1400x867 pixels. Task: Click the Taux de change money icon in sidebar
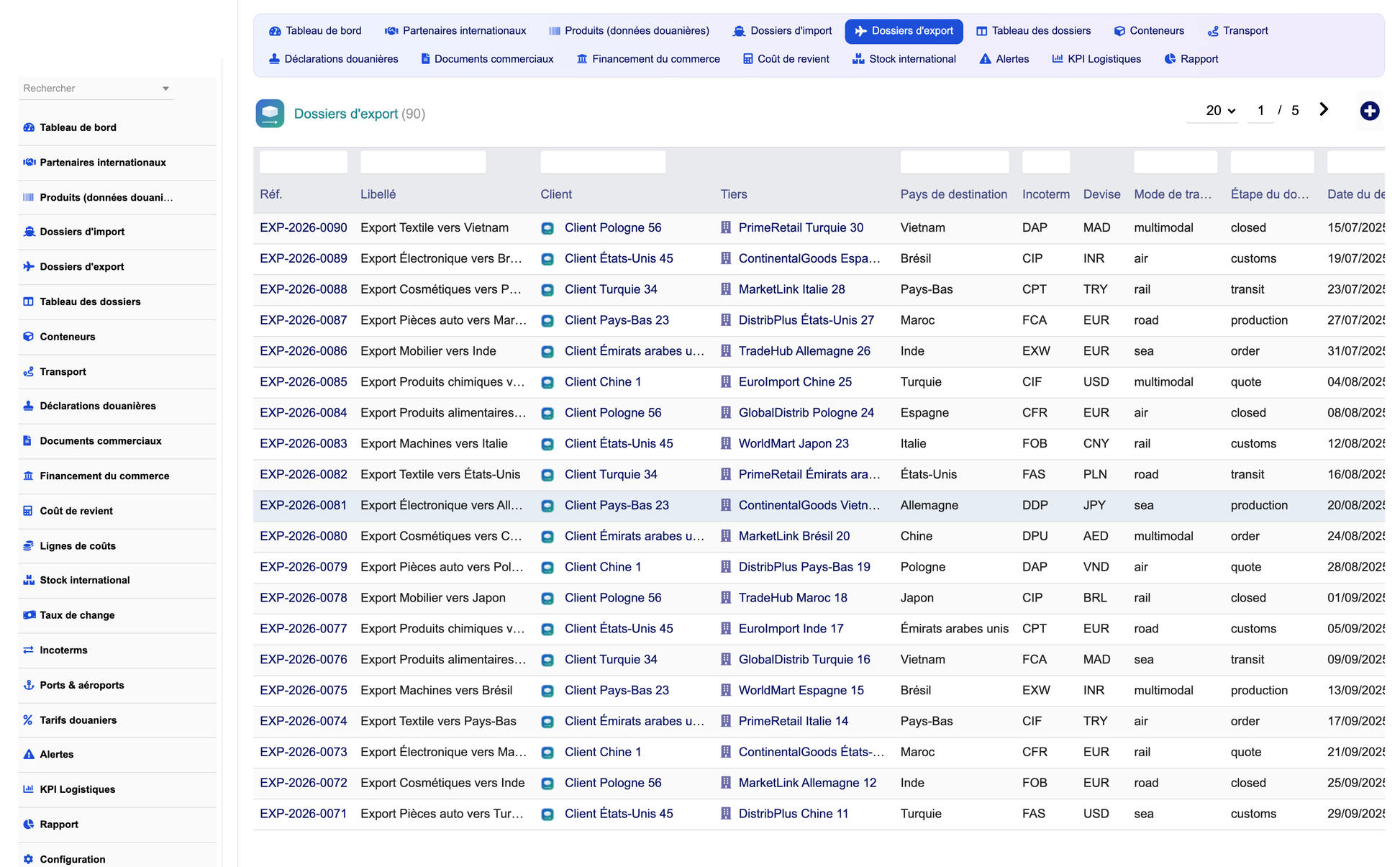[x=29, y=615]
